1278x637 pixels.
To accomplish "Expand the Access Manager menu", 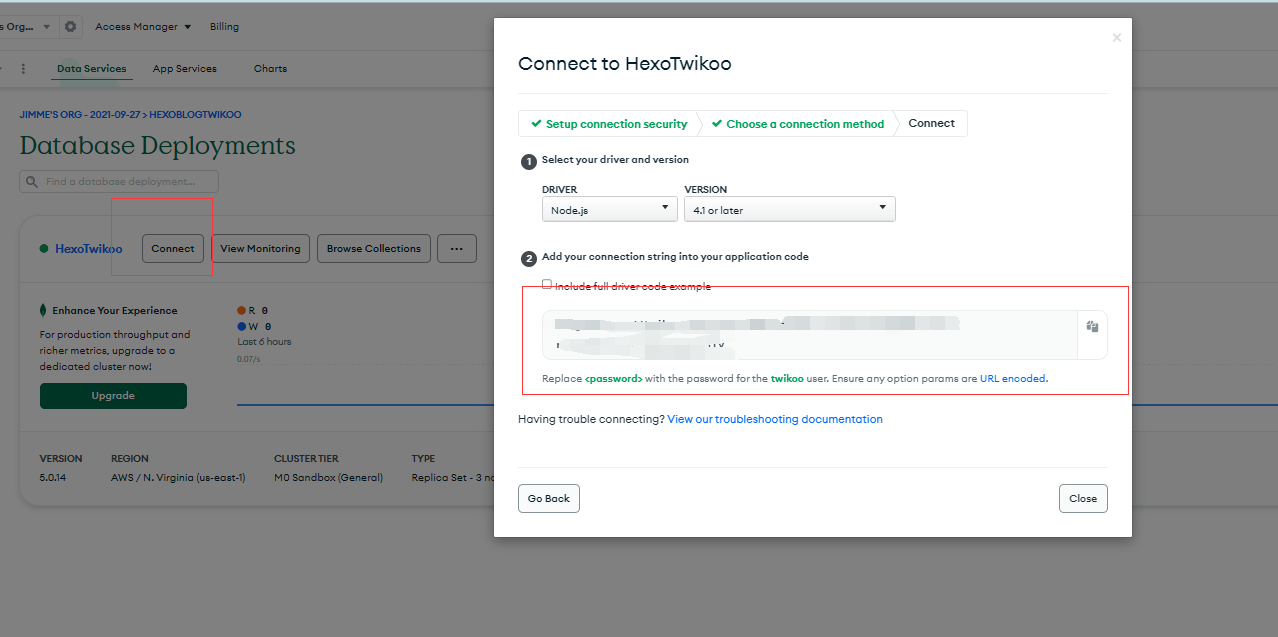I will tap(142, 27).
